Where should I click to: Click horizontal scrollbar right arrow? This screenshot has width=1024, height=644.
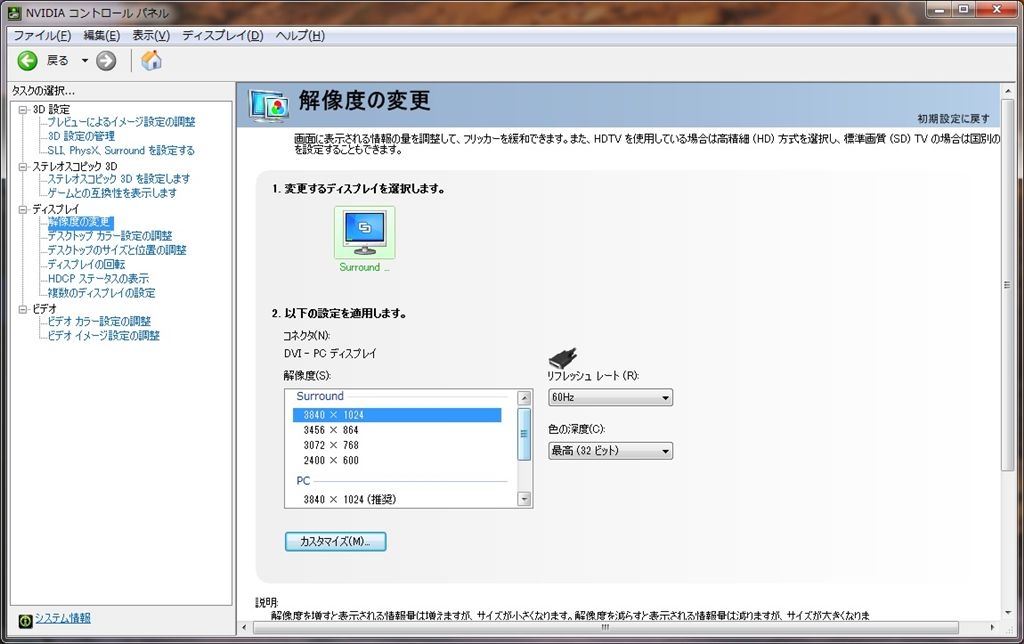993,628
